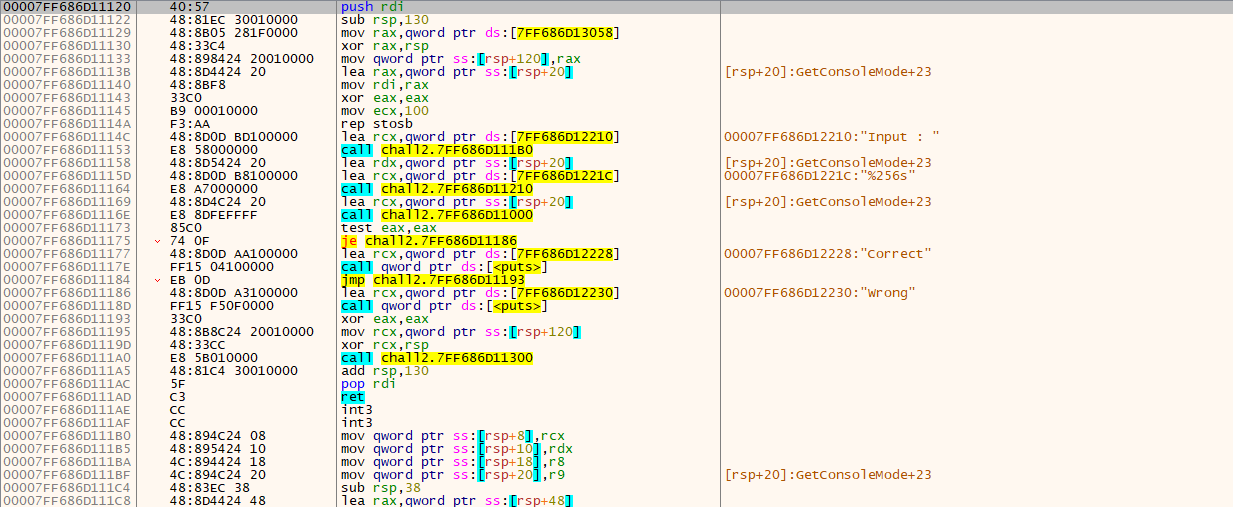Screen dimensions: 1233x507
Task: Select the 'pop rdi' instruction
Action: click(369, 384)
